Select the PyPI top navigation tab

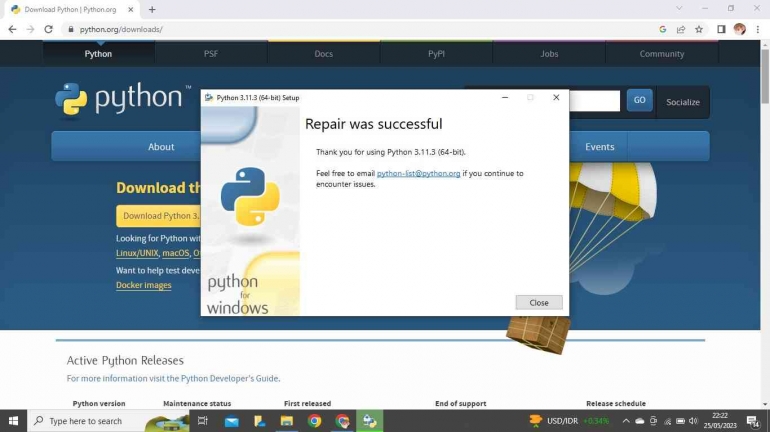pyautogui.click(x=437, y=54)
